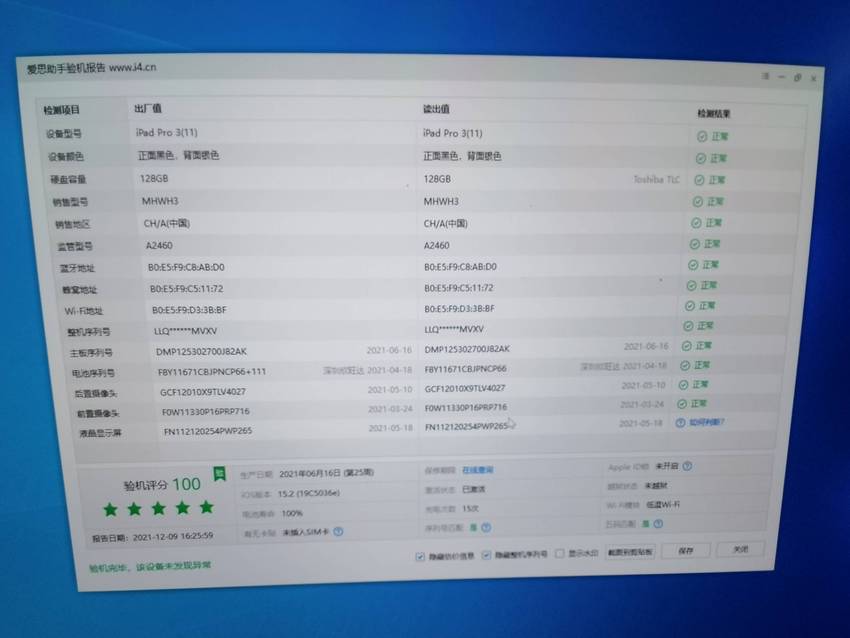Viewport: 850px width, 638px height.
Task: Click the 关闭 button
Action: [740, 549]
